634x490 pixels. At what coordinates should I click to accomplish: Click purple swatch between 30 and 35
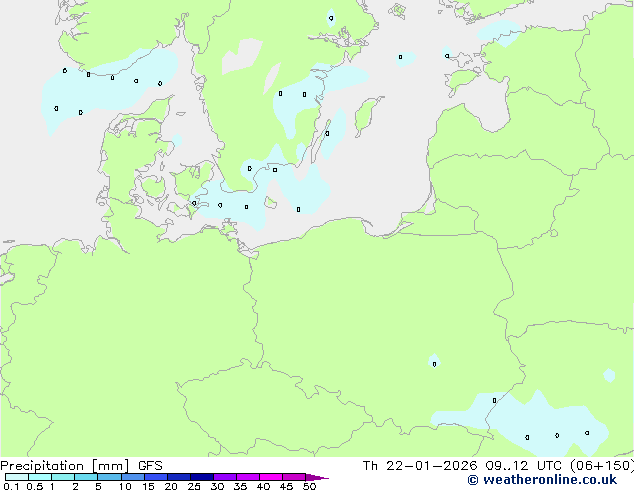(225, 477)
